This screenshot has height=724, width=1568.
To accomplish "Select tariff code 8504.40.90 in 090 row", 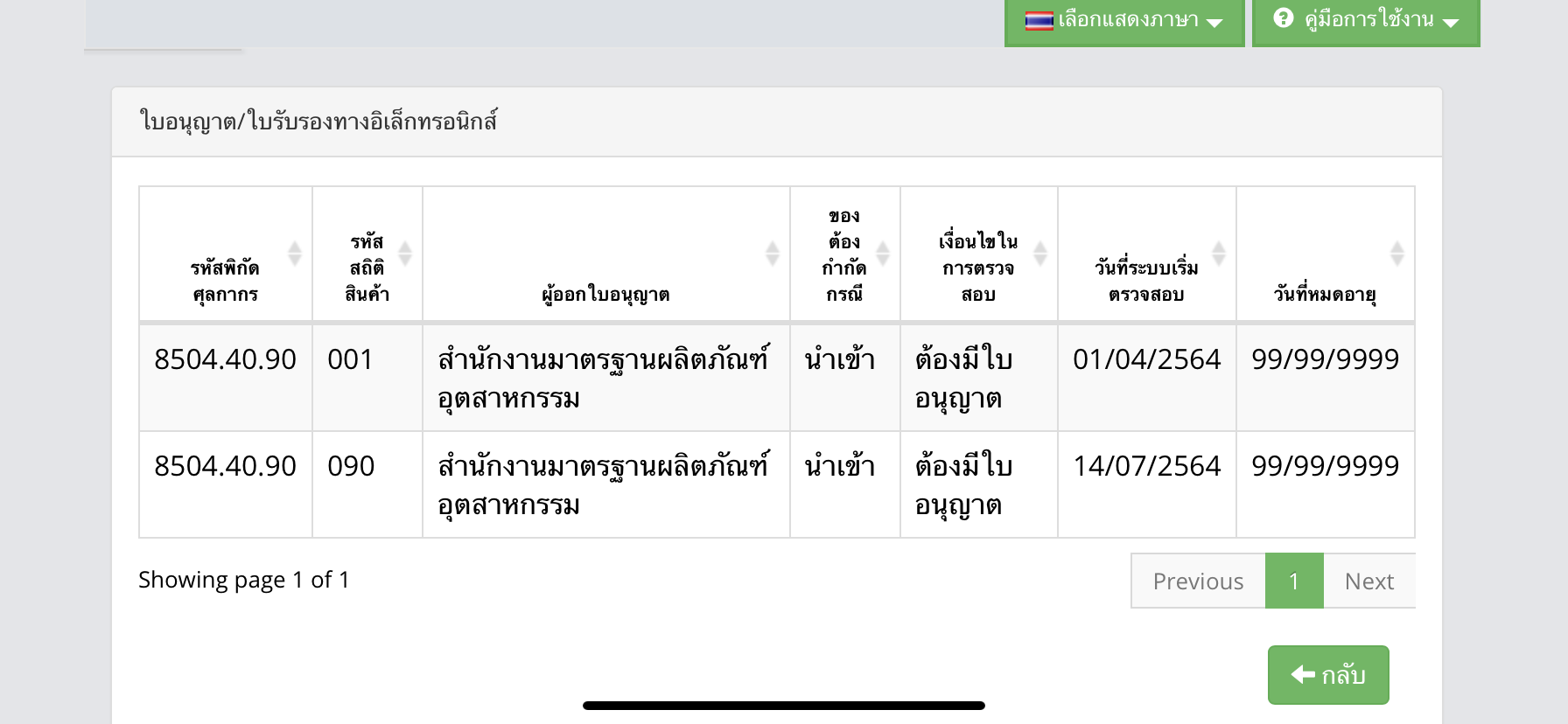I will (x=226, y=466).
